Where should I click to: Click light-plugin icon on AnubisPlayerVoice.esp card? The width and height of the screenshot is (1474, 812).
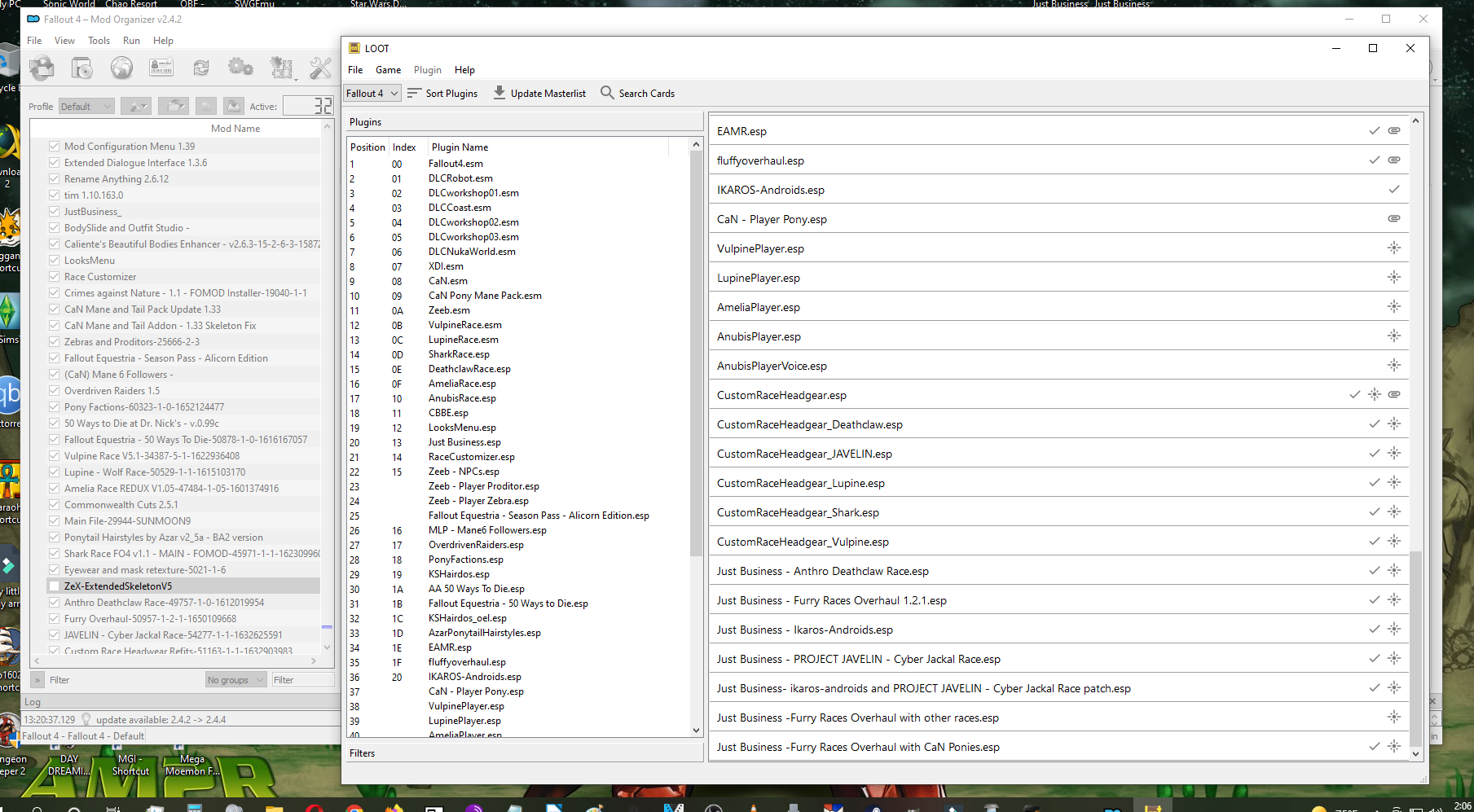point(1394,365)
